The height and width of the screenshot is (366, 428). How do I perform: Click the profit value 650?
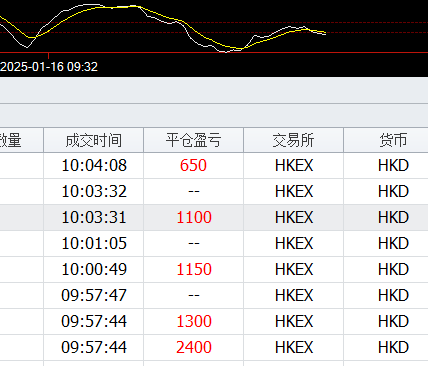coord(193,165)
